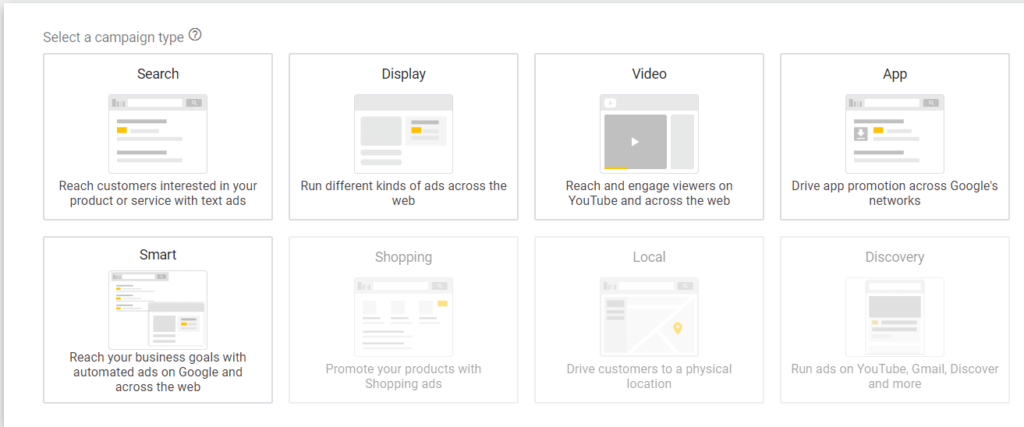Click the Discovery campaign illustration

click(895, 317)
